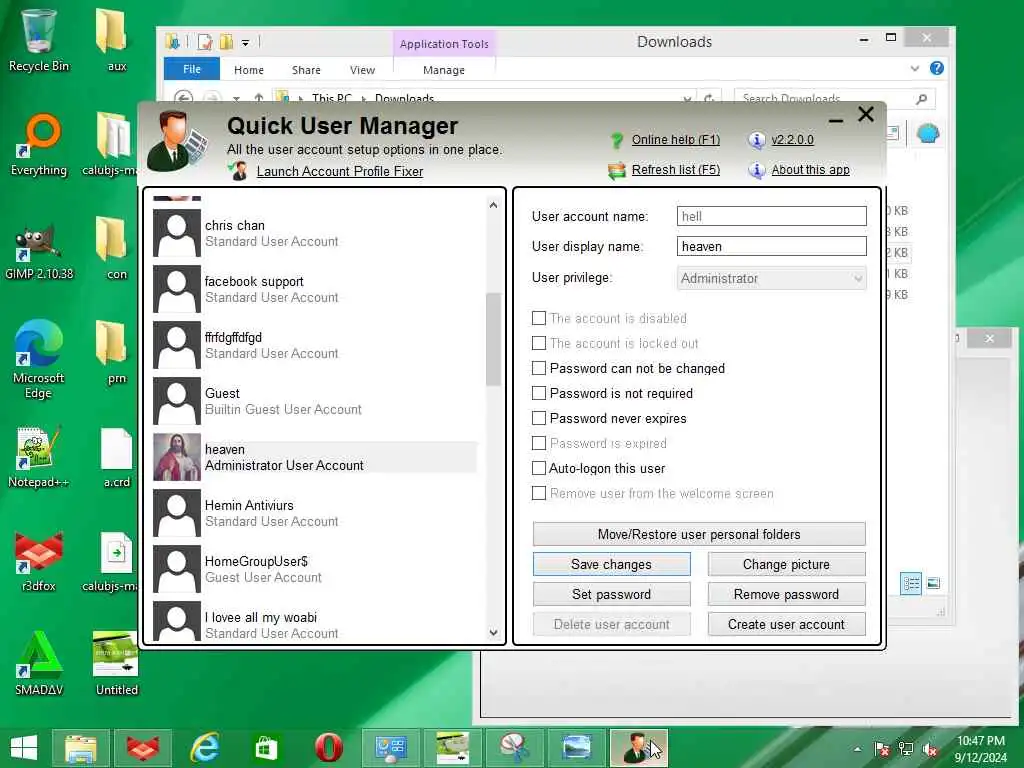The height and width of the screenshot is (768, 1024).
Task: Click Save changes button
Action: click(x=611, y=564)
